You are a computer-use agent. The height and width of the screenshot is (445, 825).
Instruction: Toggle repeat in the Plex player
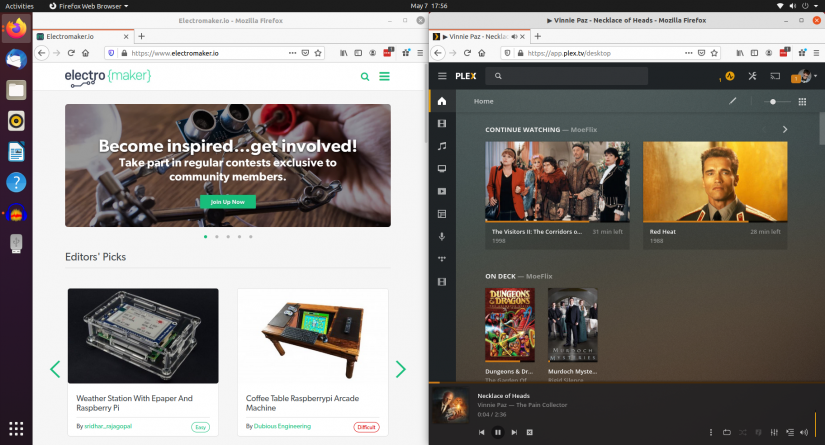click(x=727, y=432)
